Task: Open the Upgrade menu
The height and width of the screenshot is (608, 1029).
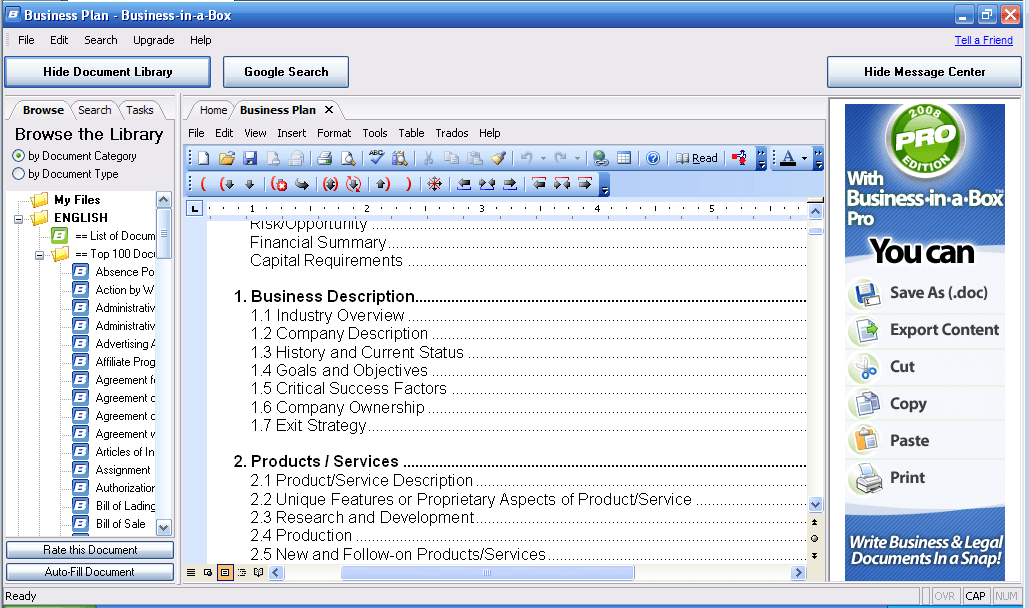Action: [x=153, y=40]
